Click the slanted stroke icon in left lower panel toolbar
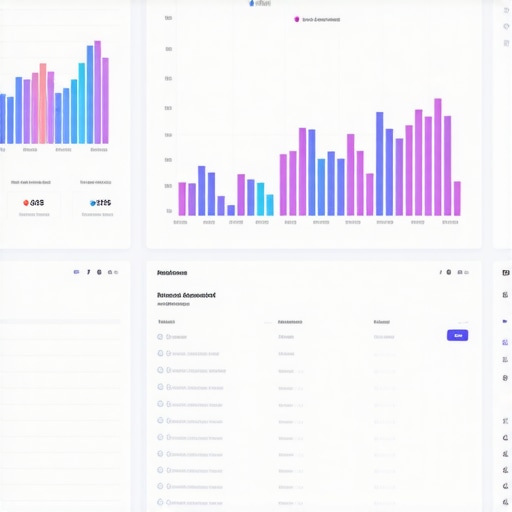Viewport: 512px width, 512px height. tap(88, 272)
